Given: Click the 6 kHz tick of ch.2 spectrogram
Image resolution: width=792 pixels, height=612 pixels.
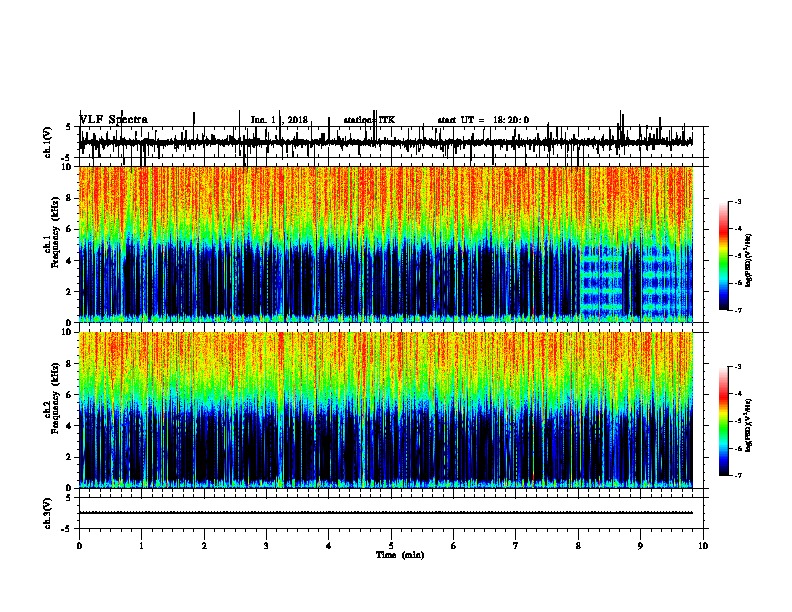Looking at the screenshot, I should [70, 395].
